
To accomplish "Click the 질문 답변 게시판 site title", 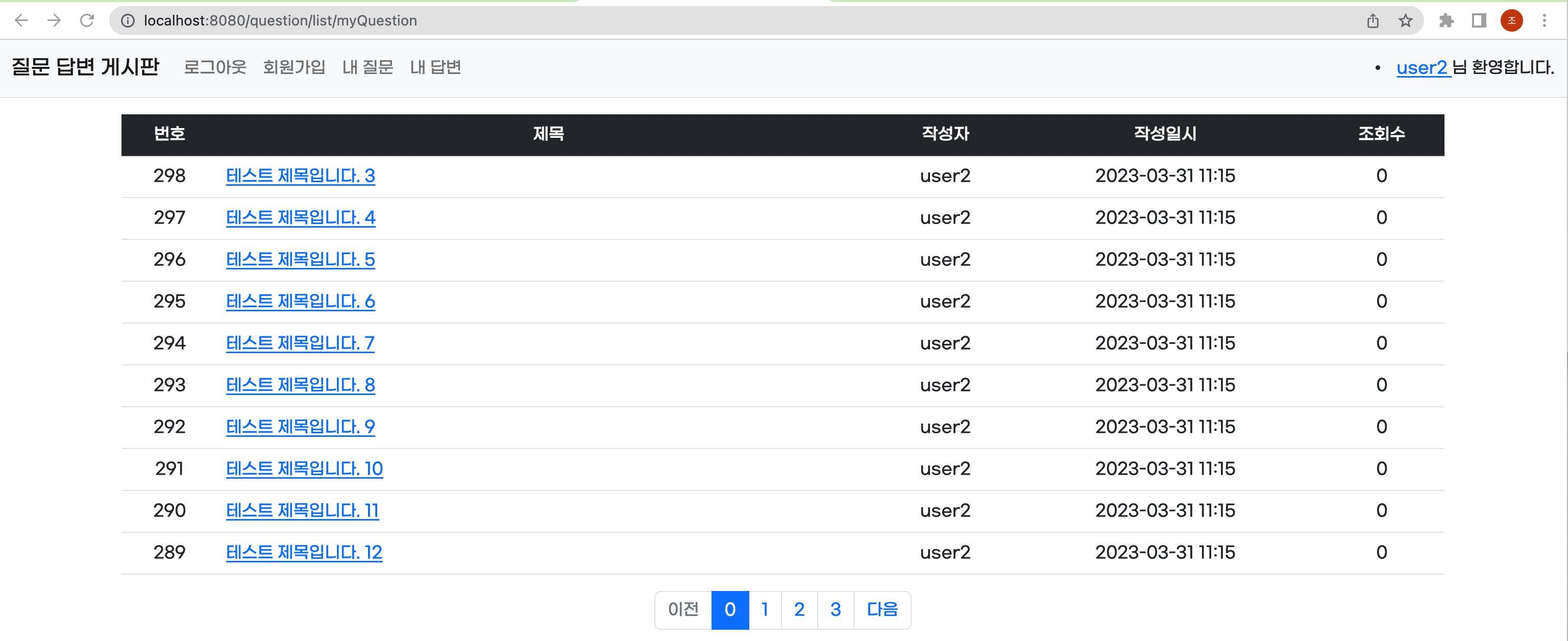I will (x=86, y=66).
